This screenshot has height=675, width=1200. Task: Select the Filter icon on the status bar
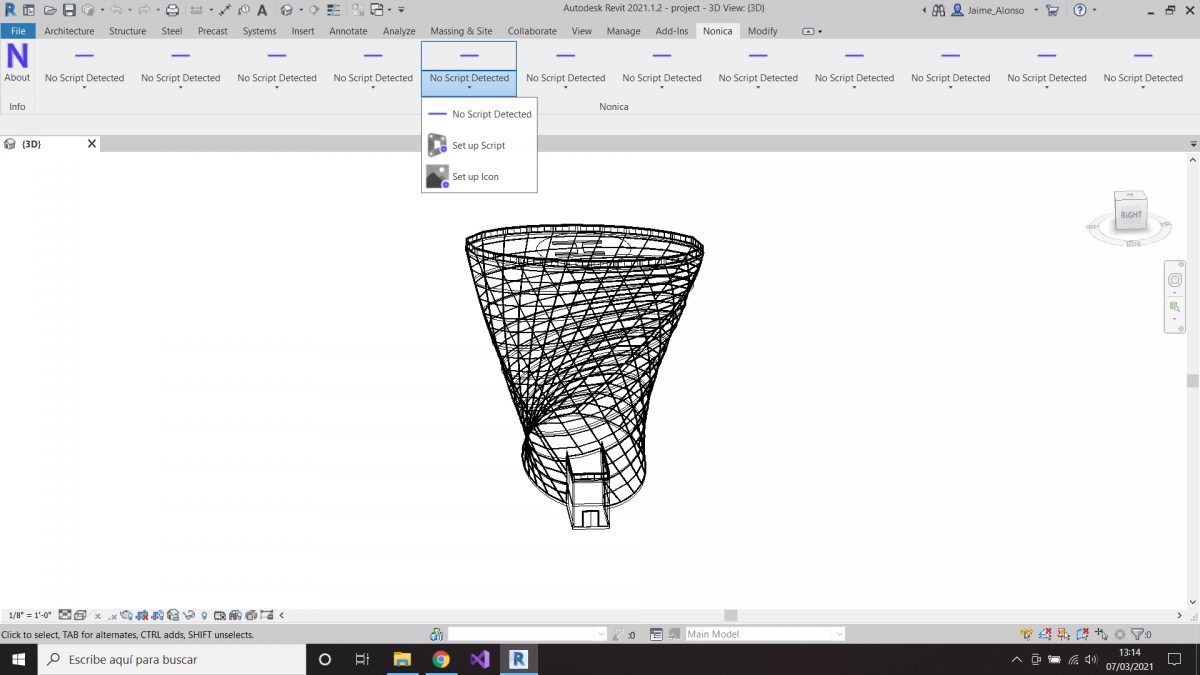(x=1136, y=633)
